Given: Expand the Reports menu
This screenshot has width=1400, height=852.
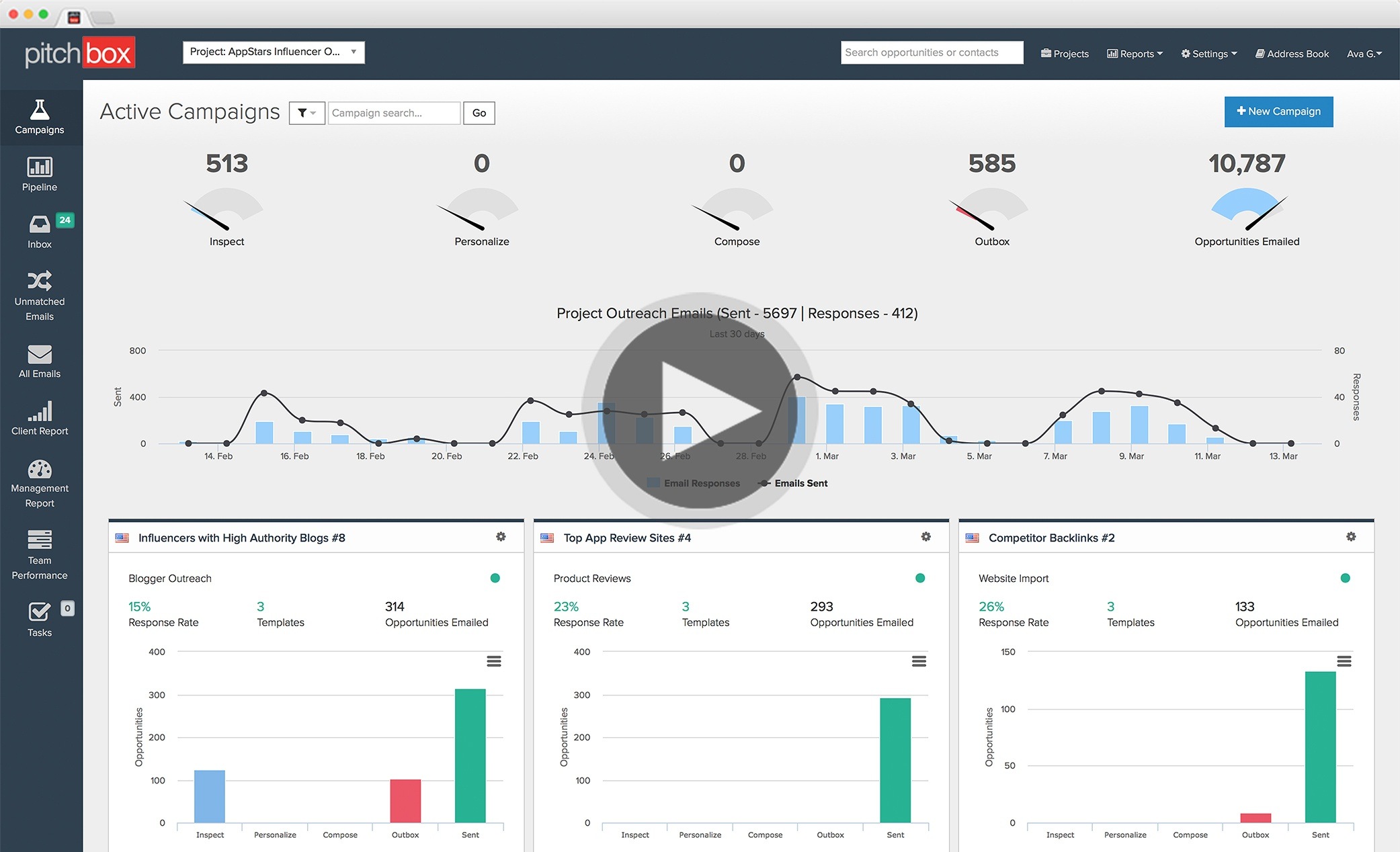Looking at the screenshot, I should [1135, 54].
